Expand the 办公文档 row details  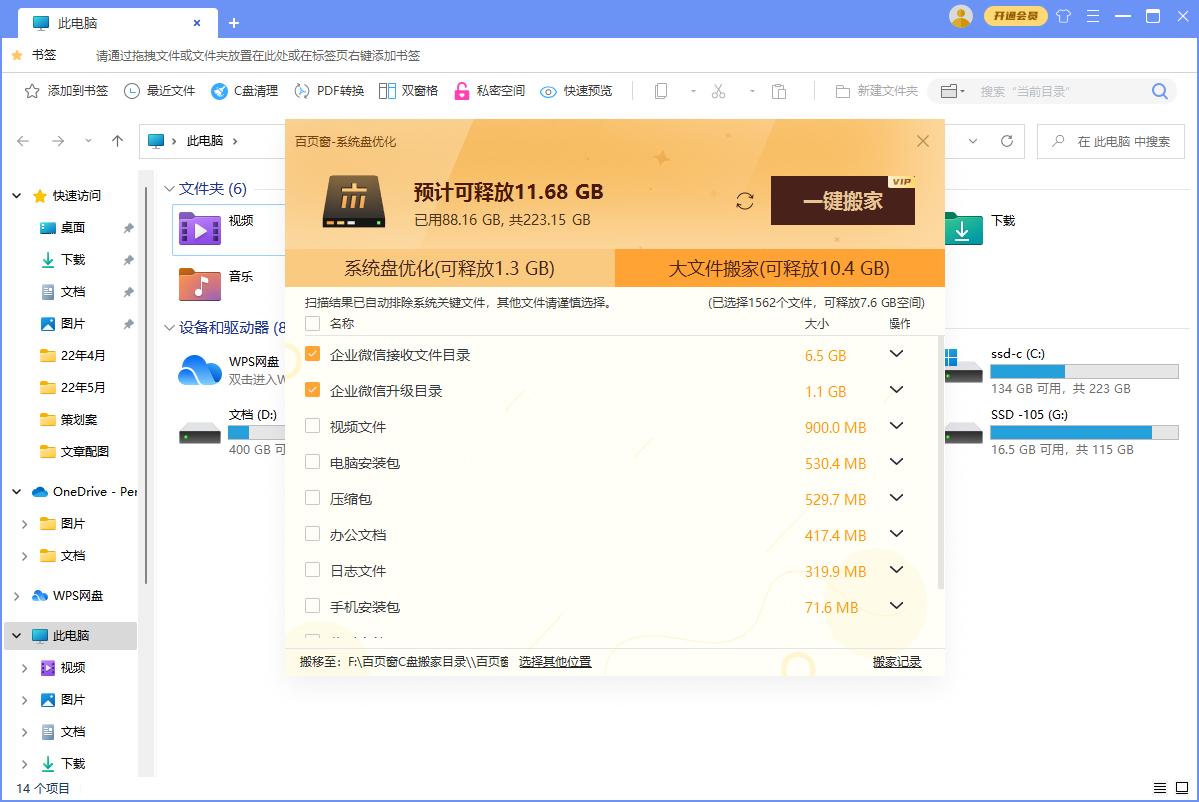(x=897, y=534)
